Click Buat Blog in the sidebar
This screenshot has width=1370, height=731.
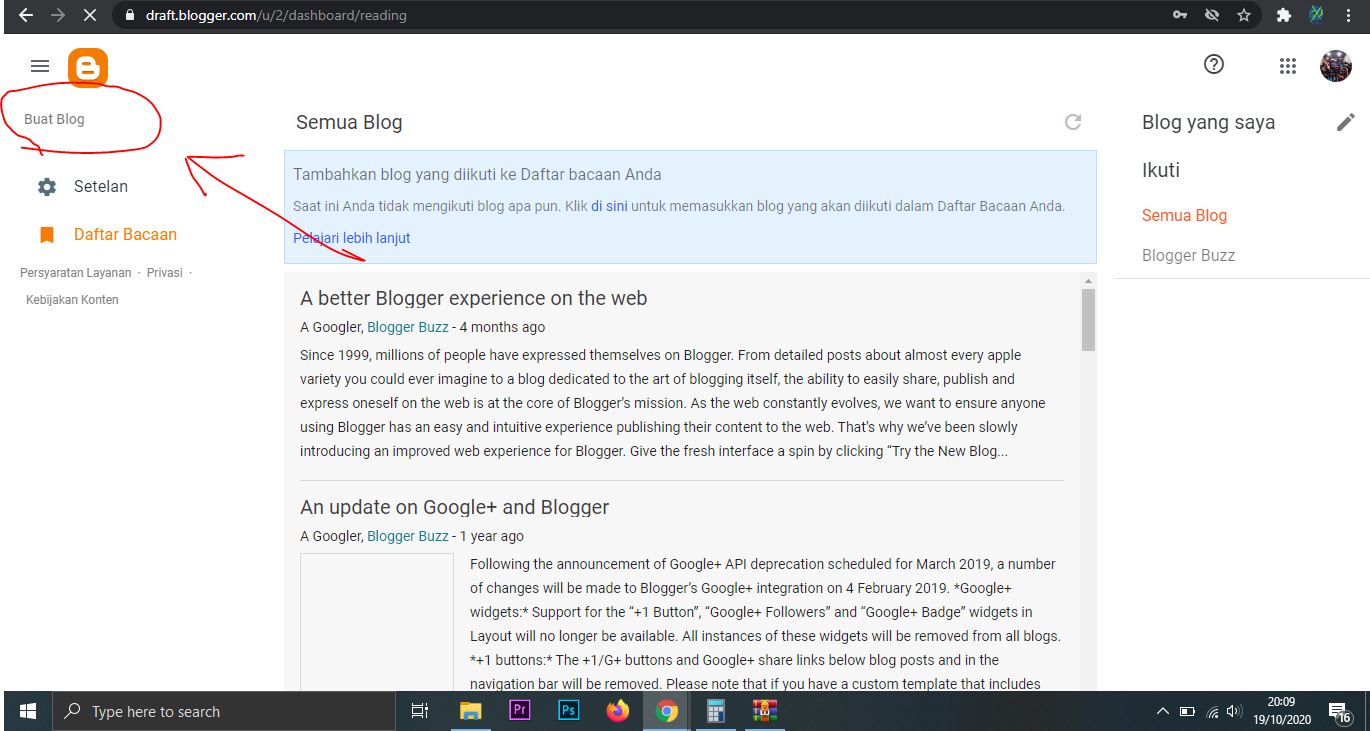[54, 119]
